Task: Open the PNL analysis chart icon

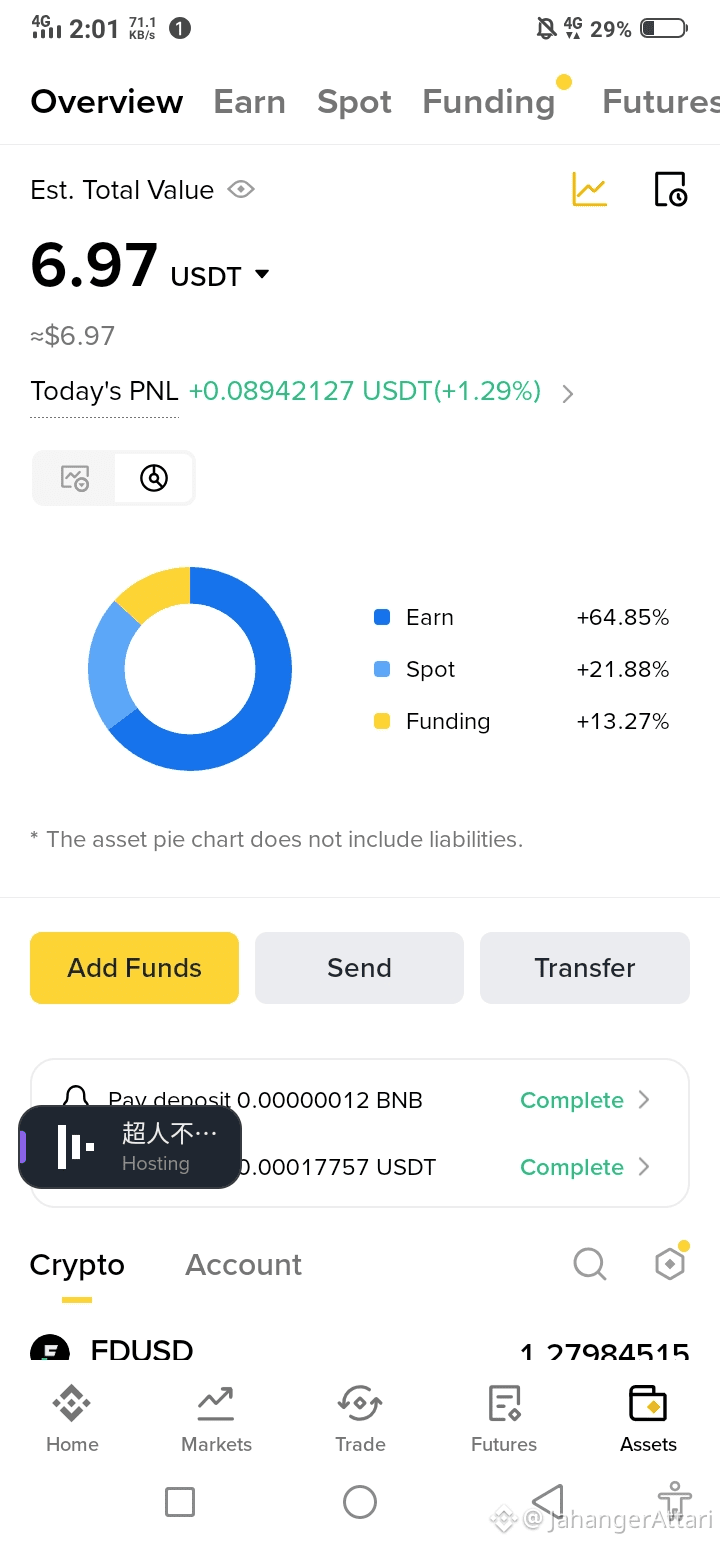Action: (589, 189)
